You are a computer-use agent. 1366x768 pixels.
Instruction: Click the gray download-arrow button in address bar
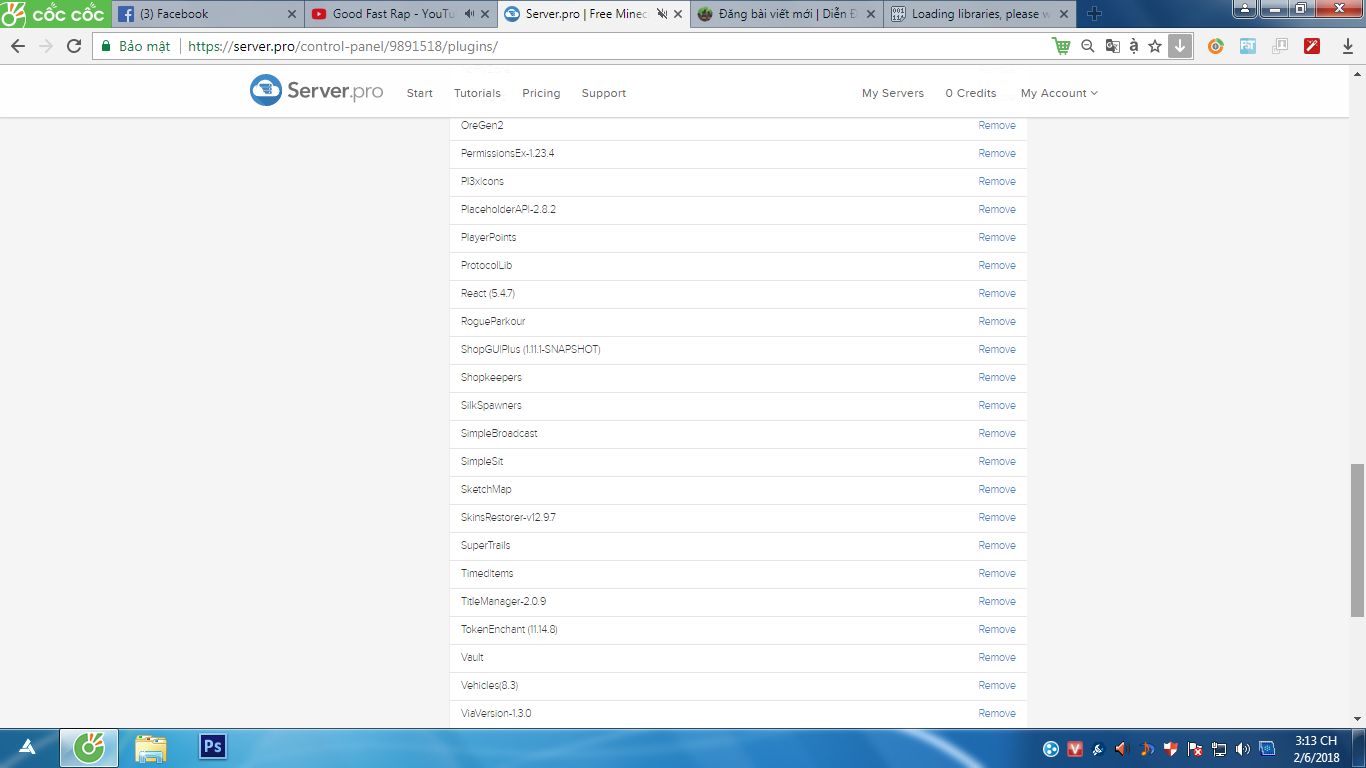click(x=1180, y=46)
